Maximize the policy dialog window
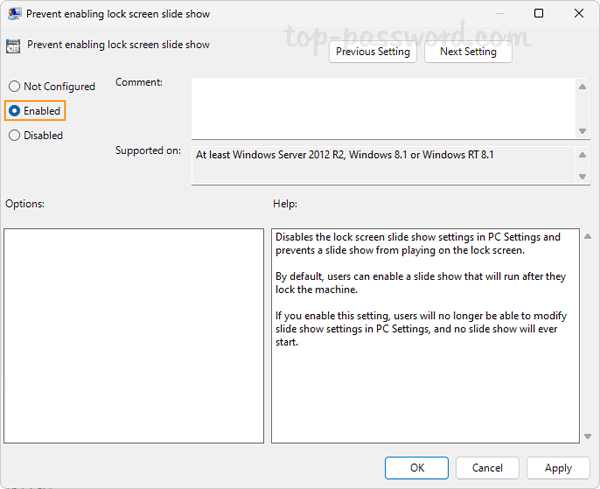 pos(539,14)
